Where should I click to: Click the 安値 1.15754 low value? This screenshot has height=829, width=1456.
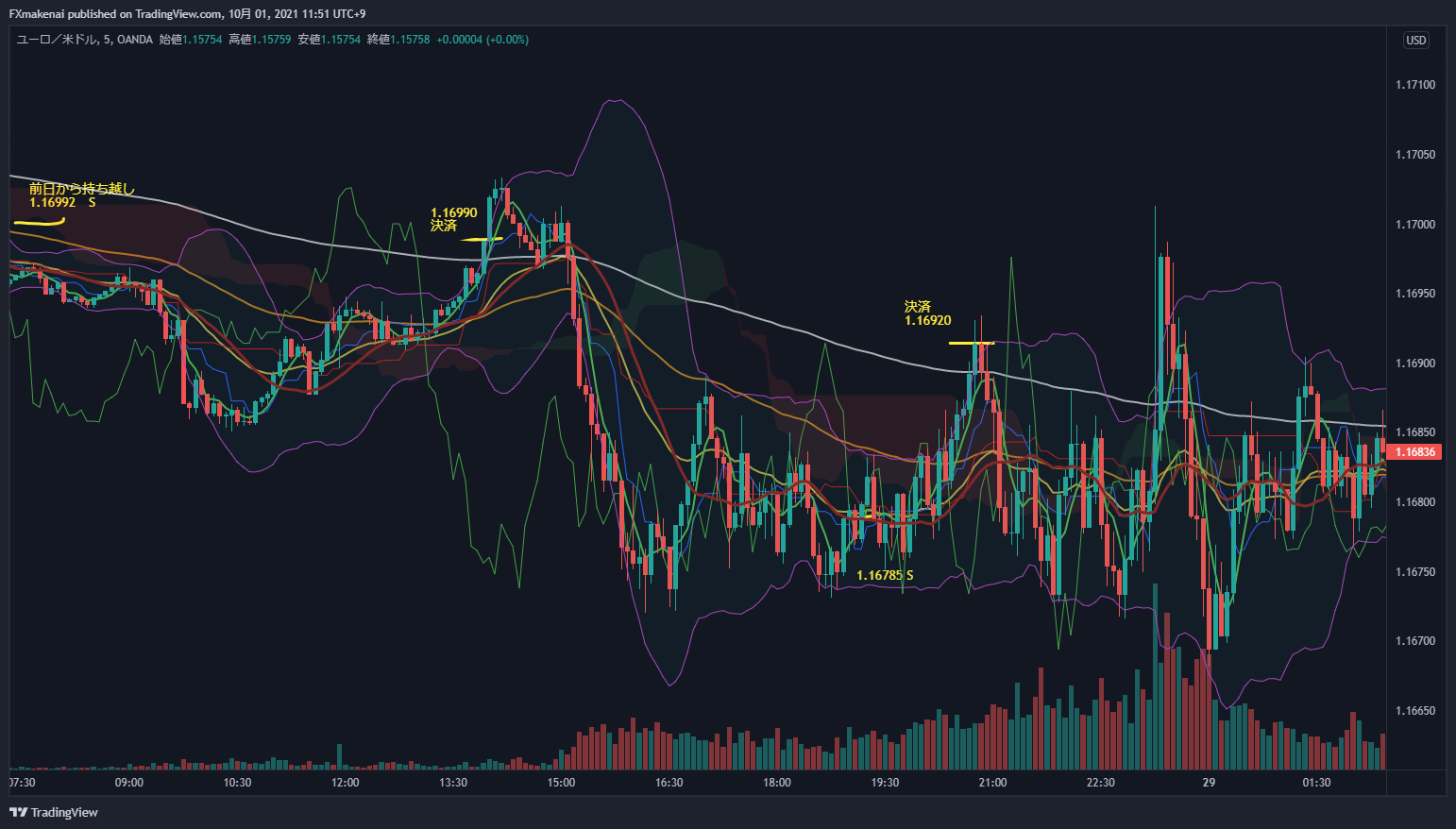coord(330,40)
